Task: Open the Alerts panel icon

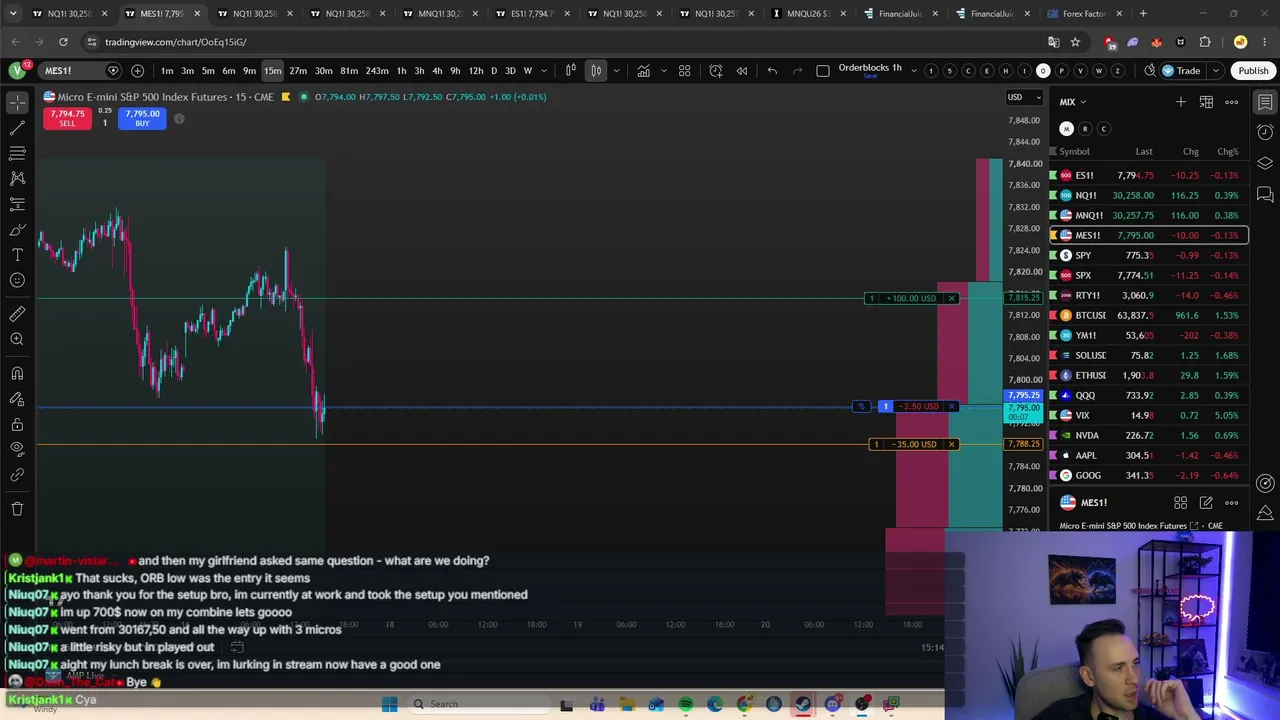Action: click(x=1265, y=132)
